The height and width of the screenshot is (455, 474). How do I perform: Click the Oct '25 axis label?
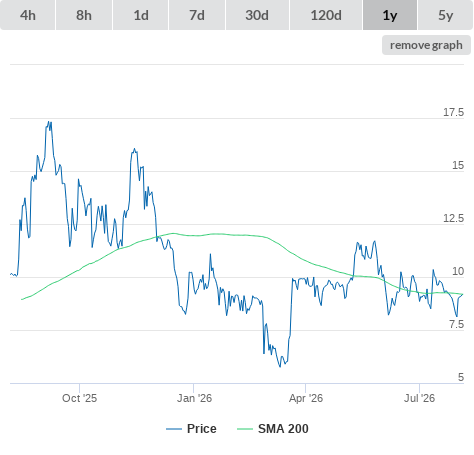tap(79, 398)
